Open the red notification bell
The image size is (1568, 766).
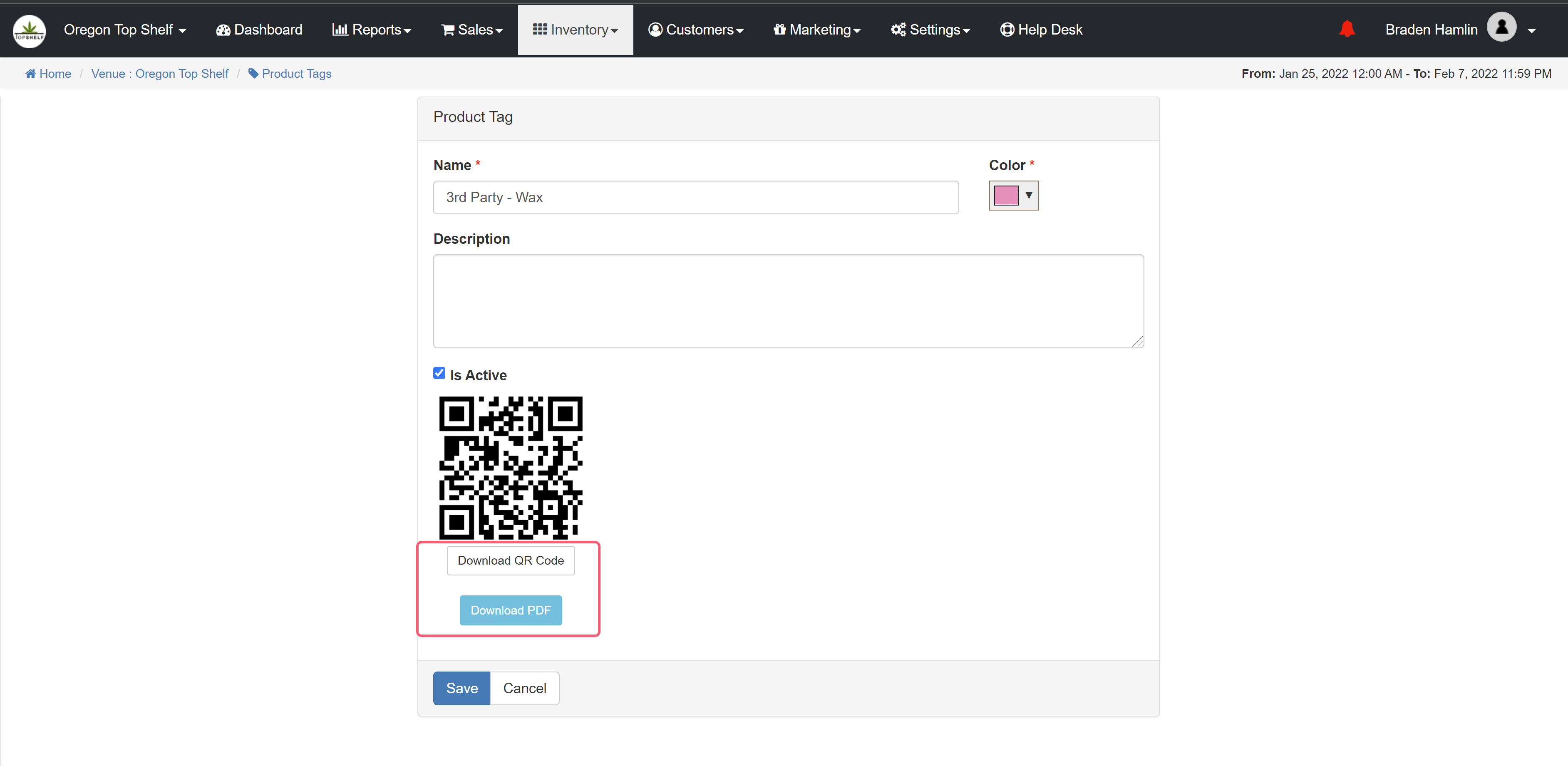[1347, 29]
